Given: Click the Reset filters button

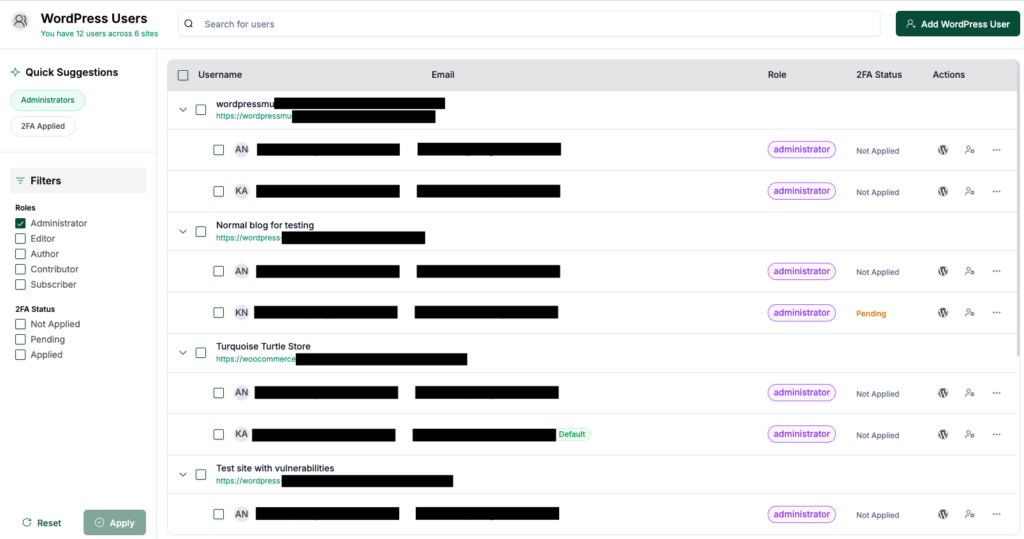Looking at the screenshot, I should coord(42,523).
